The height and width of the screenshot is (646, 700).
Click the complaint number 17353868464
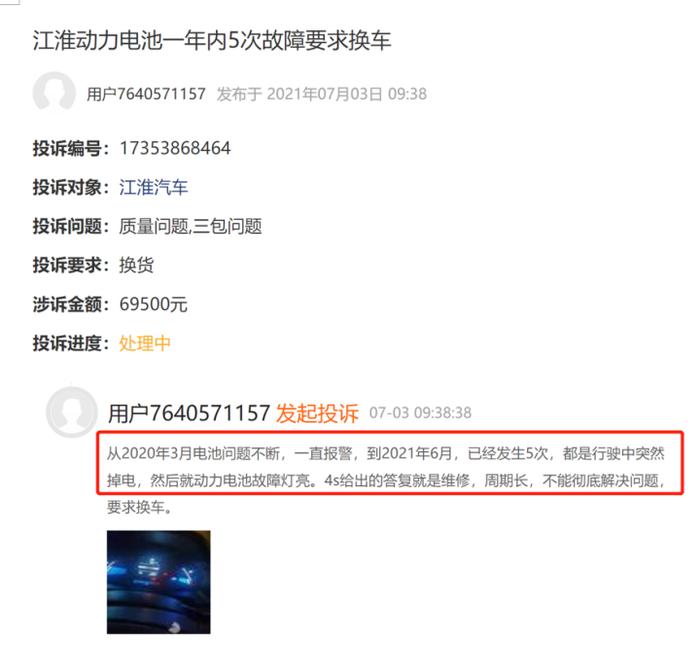(x=175, y=148)
